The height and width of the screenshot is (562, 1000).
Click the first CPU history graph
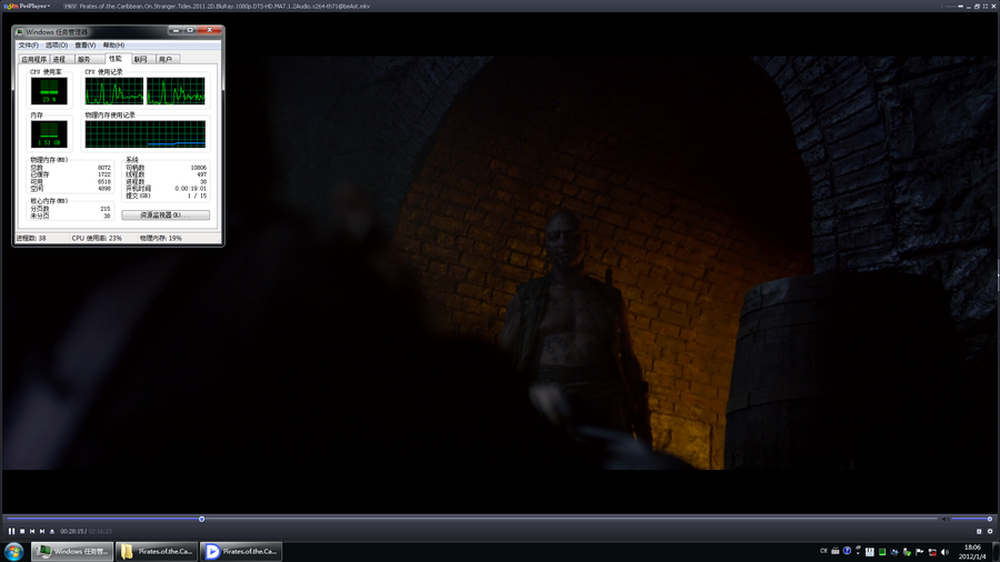pos(114,91)
